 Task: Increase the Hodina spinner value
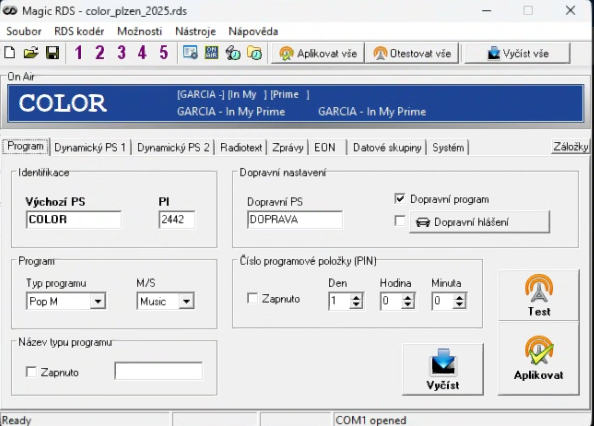click(408, 298)
